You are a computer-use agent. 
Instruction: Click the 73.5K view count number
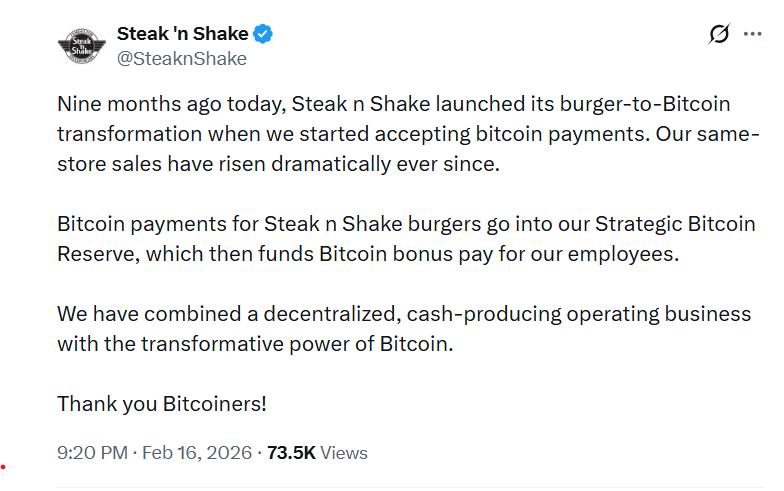pos(291,453)
